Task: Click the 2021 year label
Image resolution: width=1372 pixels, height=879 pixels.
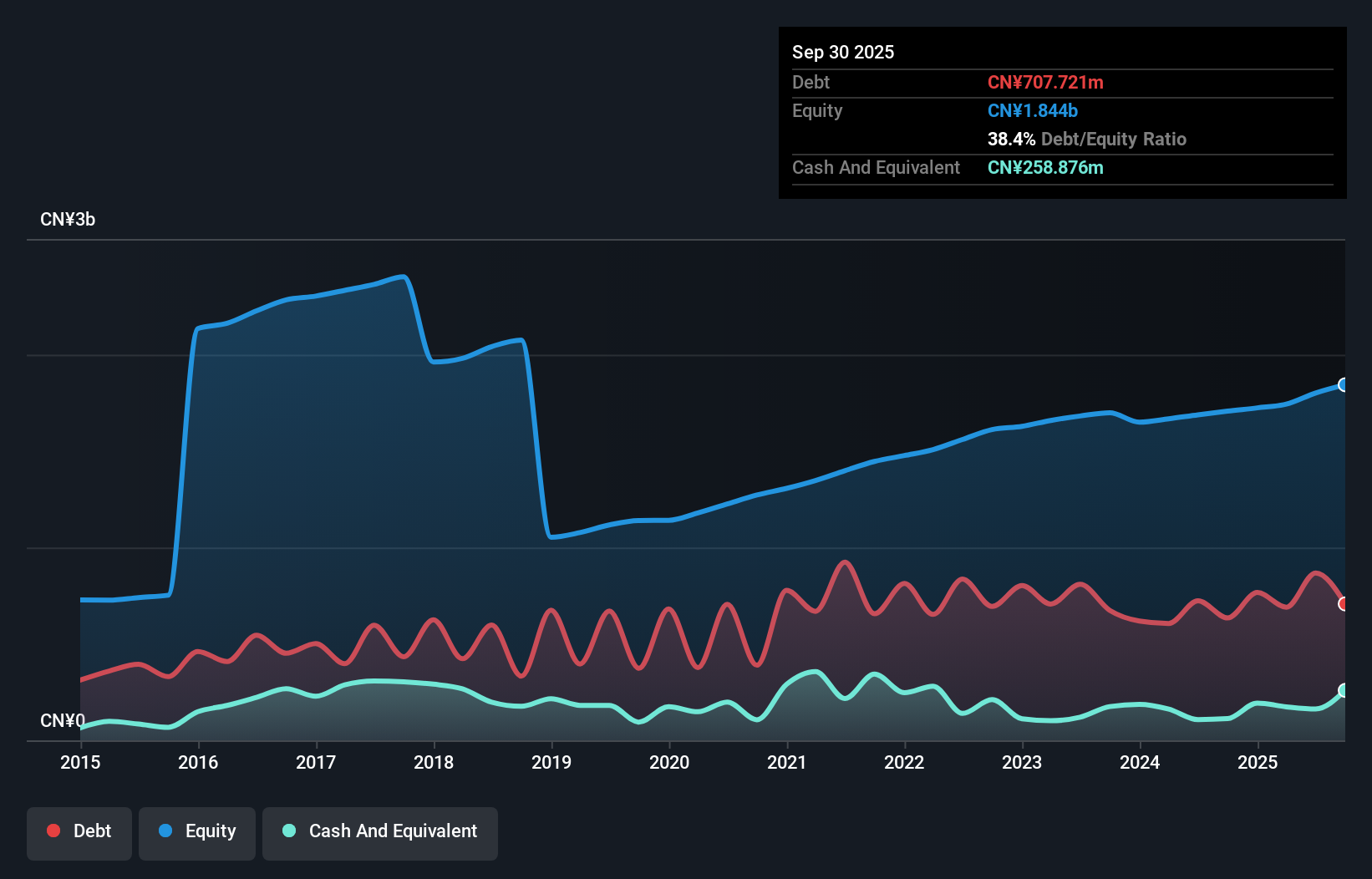Action: tap(787, 762)
